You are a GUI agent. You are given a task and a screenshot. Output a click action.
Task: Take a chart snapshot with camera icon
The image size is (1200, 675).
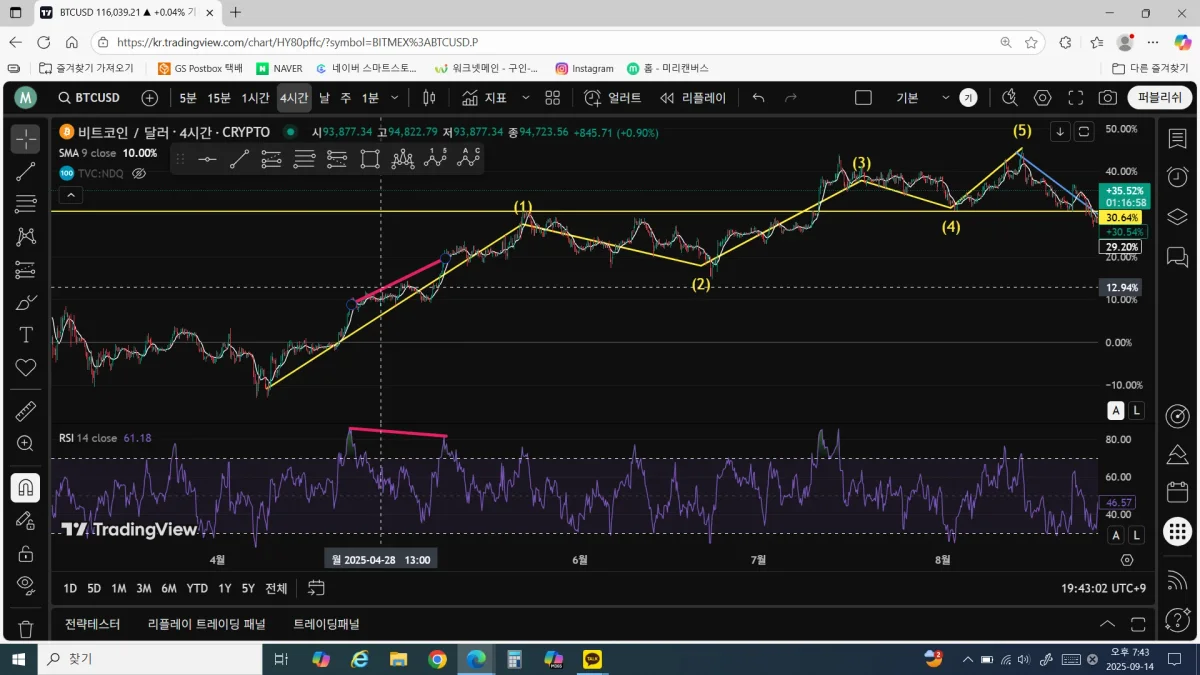(1107, 98)
